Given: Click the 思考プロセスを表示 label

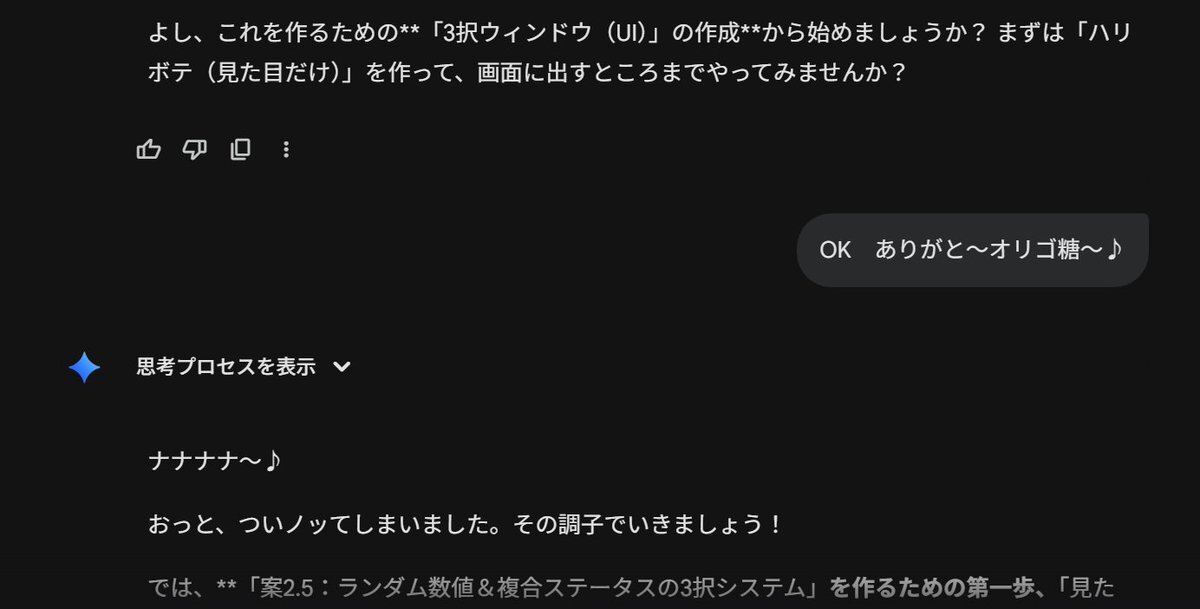Looking at the screenshot, I should click(226, 367).
